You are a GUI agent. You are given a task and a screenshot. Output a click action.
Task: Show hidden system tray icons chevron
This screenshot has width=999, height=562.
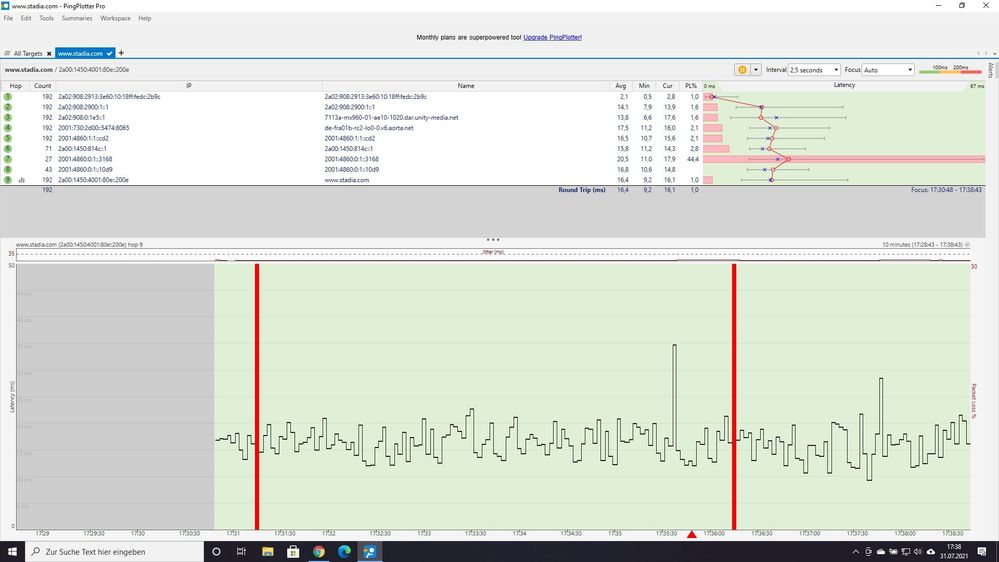856,552
